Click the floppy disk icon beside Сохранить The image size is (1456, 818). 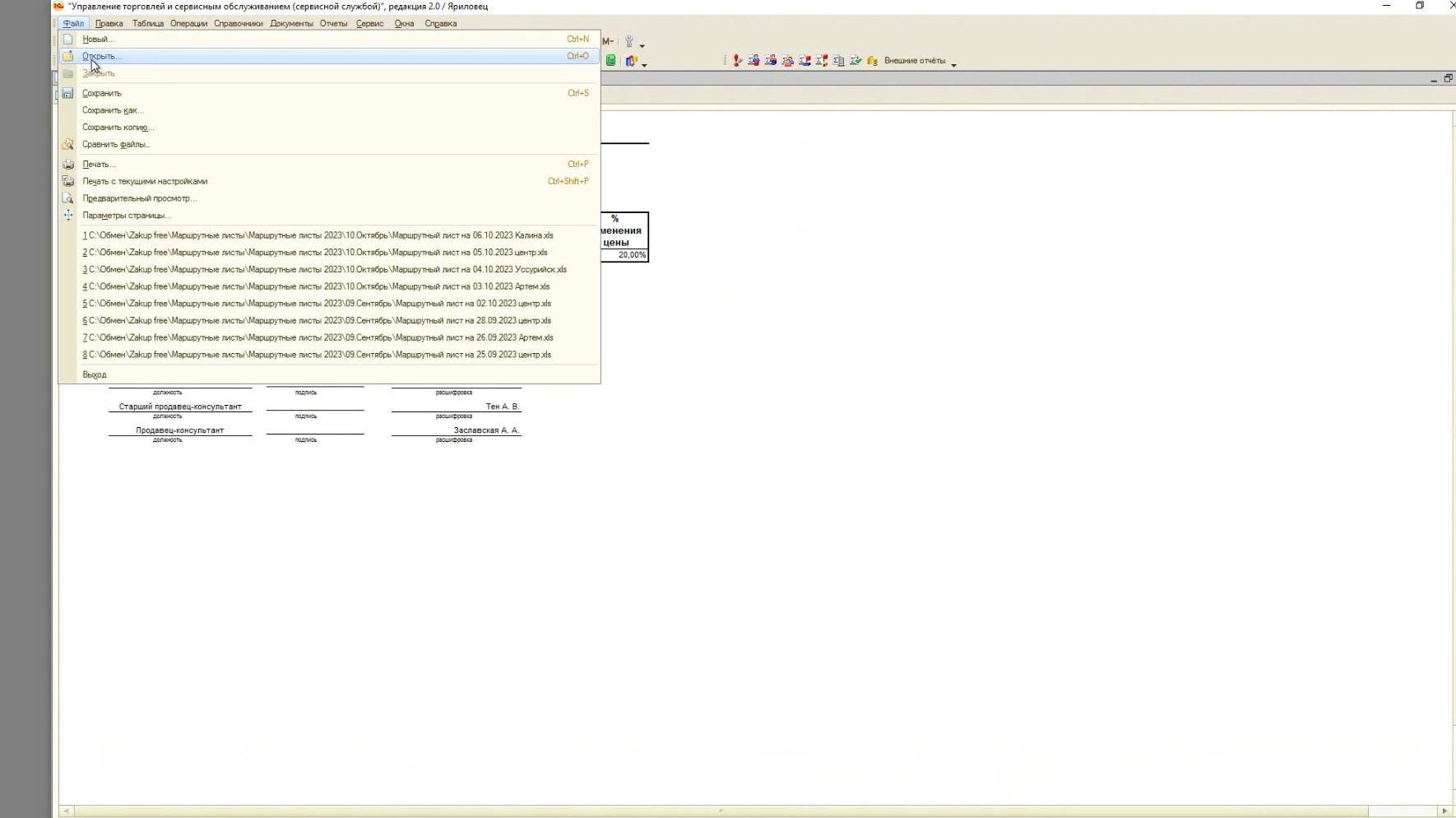tap(68, 93)
